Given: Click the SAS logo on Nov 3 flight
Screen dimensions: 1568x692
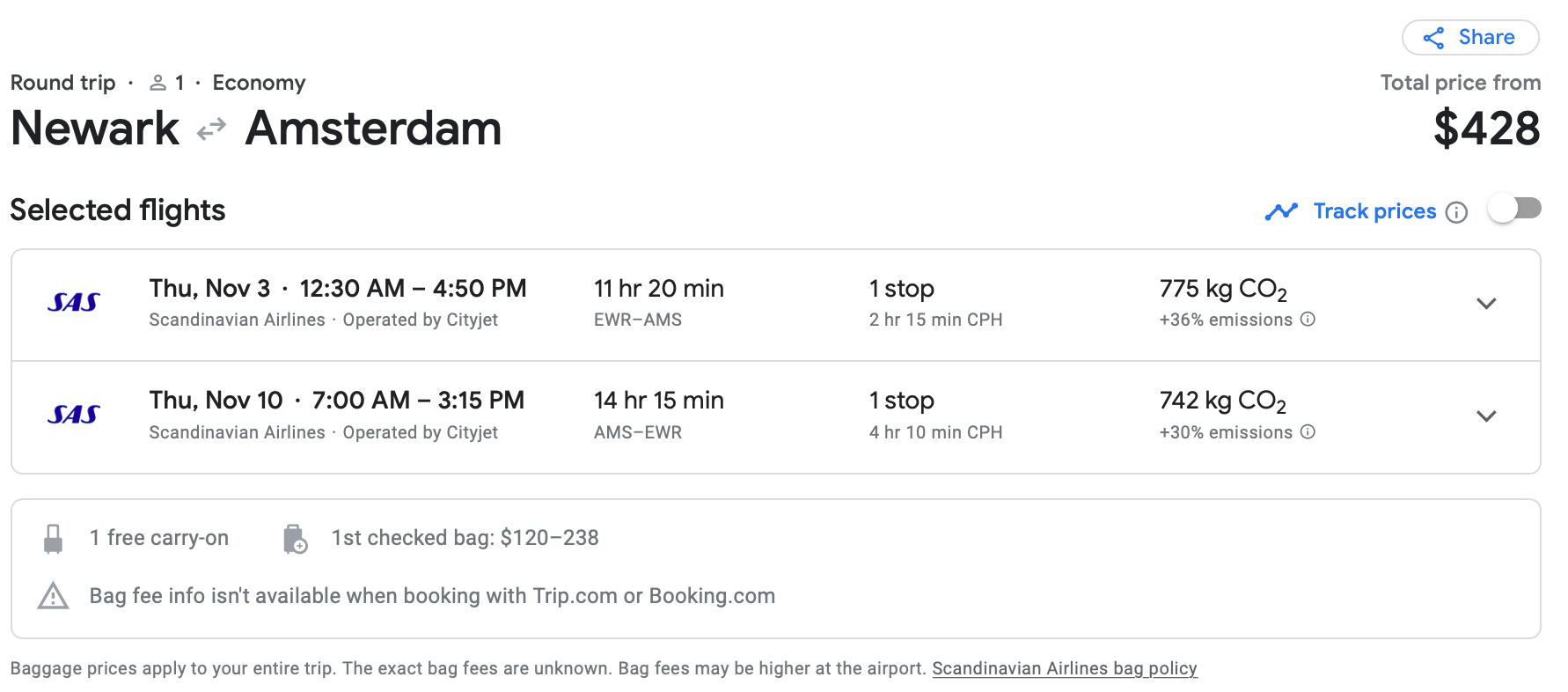Looking at the screenshot, I should [x=74, y=303].
